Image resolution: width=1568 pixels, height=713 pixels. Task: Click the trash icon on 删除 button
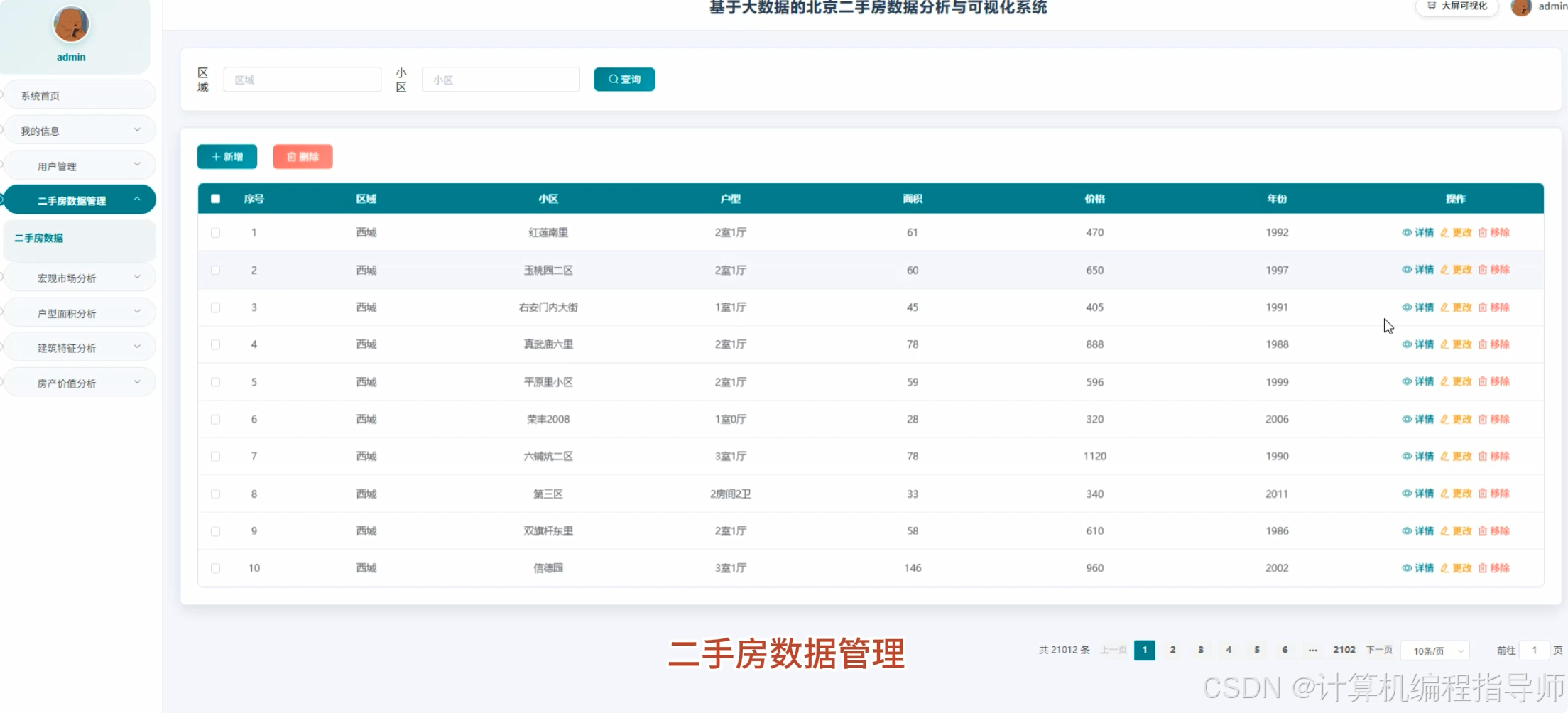[x=293, y=156]
